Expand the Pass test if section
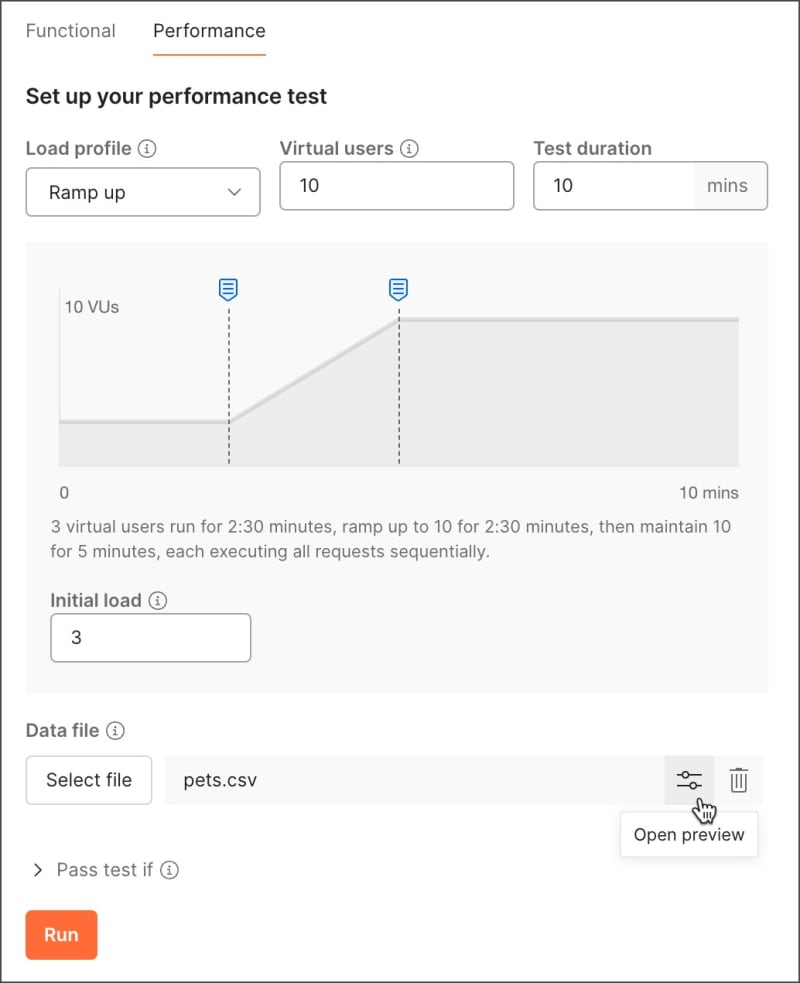The width and height of the screenshot is (800, 983). pyautogui.click(x=38, y=870)
